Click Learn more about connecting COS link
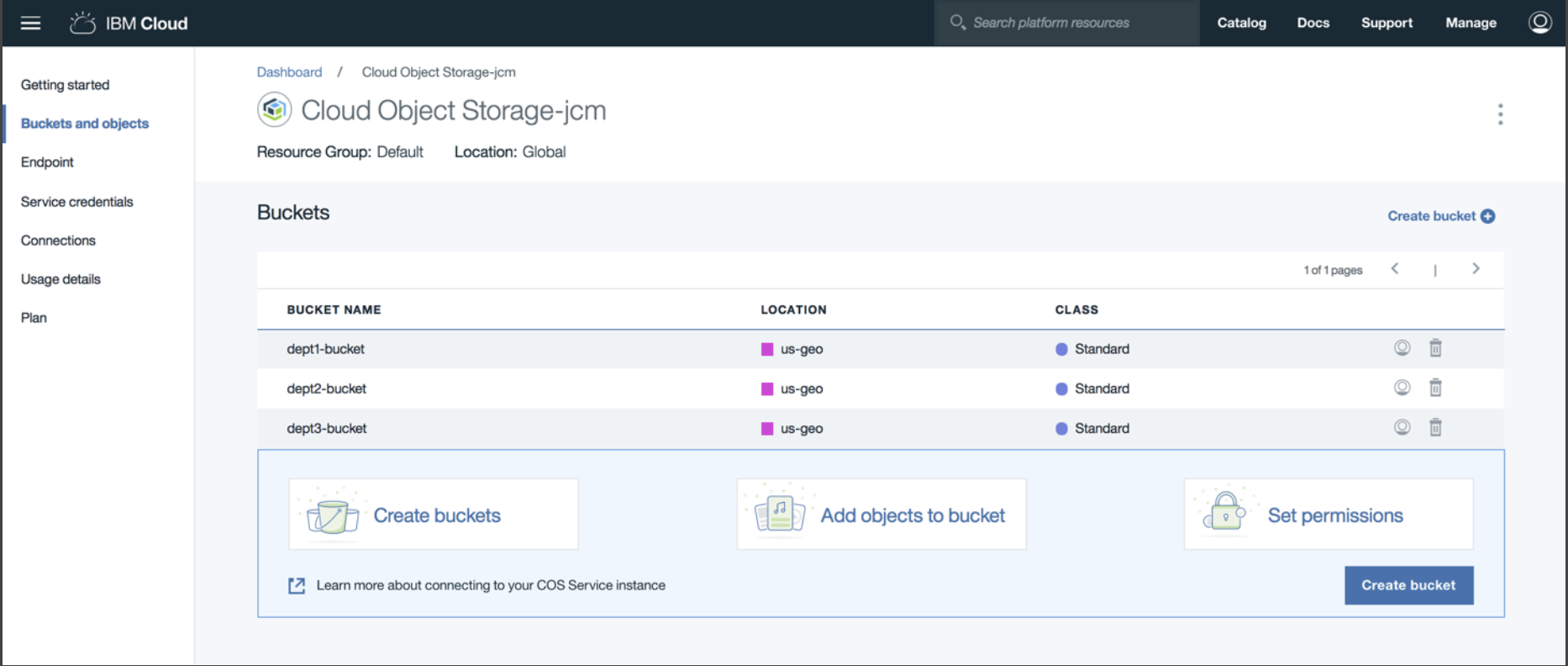The image size is (1568, 666). [491, 585]
